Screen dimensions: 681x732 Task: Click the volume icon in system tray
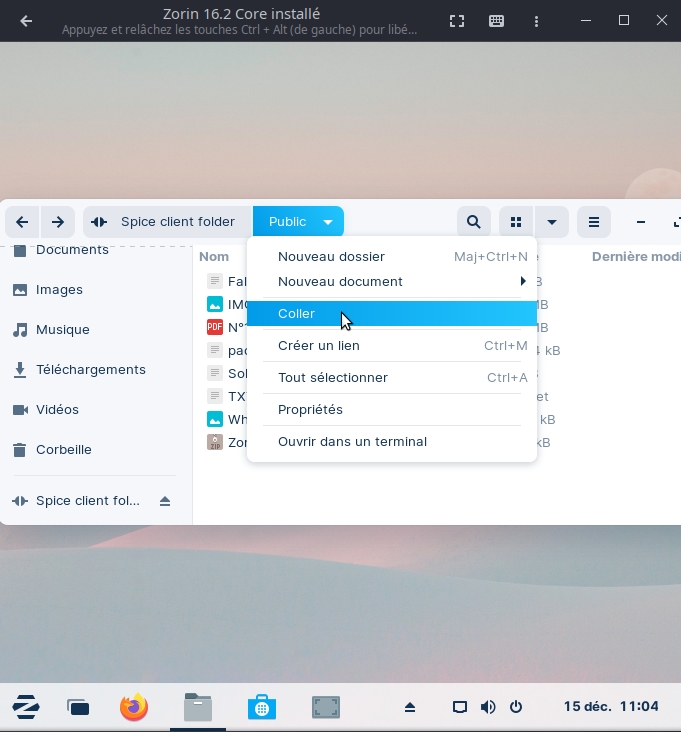488,707
